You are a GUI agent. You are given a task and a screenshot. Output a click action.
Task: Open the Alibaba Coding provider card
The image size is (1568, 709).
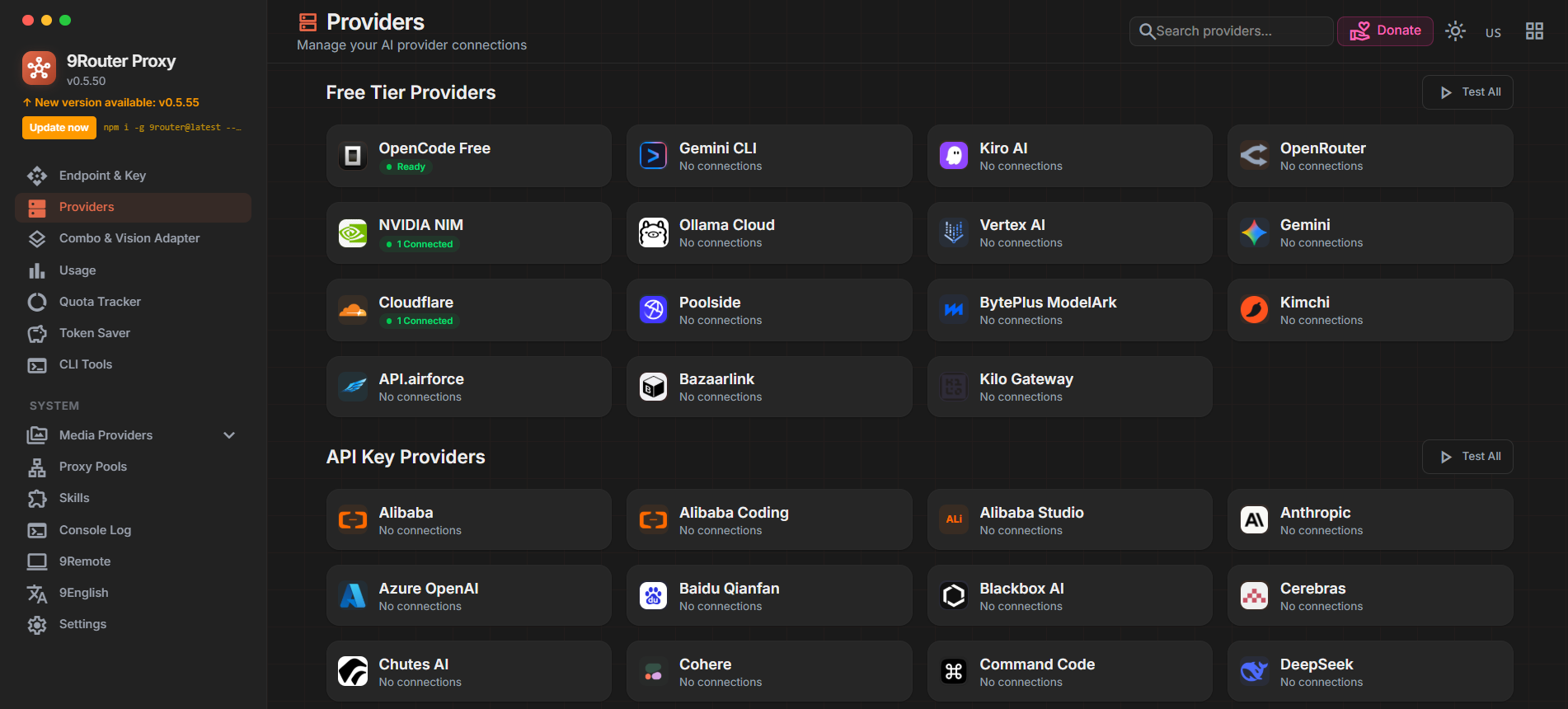point(769,520)
